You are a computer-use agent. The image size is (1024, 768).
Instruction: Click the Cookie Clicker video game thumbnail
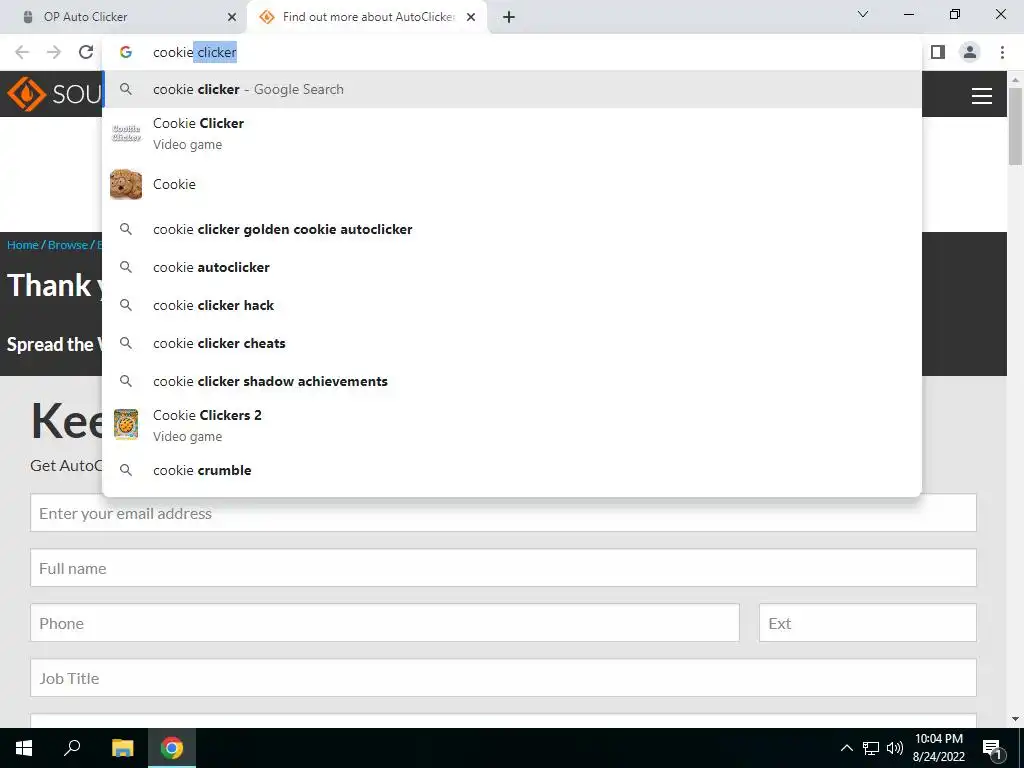coord(126,133)
